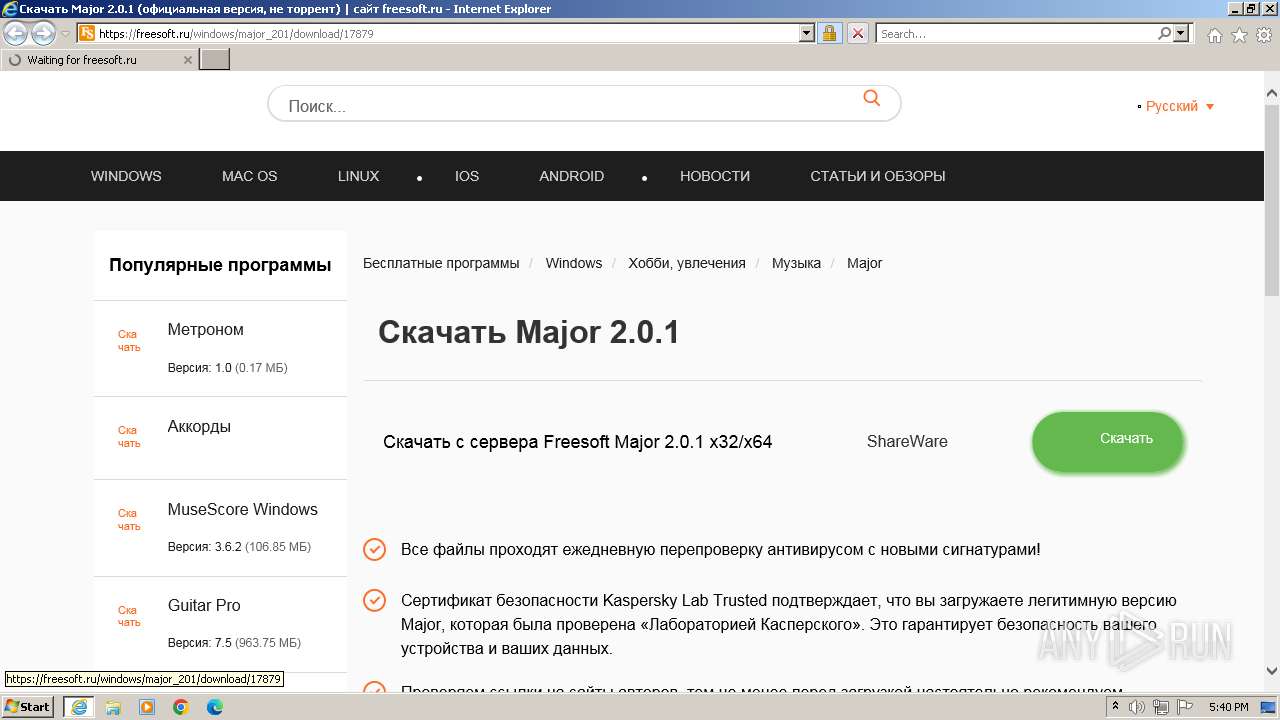Select LINUX in the navigation bar
This screenshot has height=720, width=1280.
pyautogui.click(x=359, y=176)
